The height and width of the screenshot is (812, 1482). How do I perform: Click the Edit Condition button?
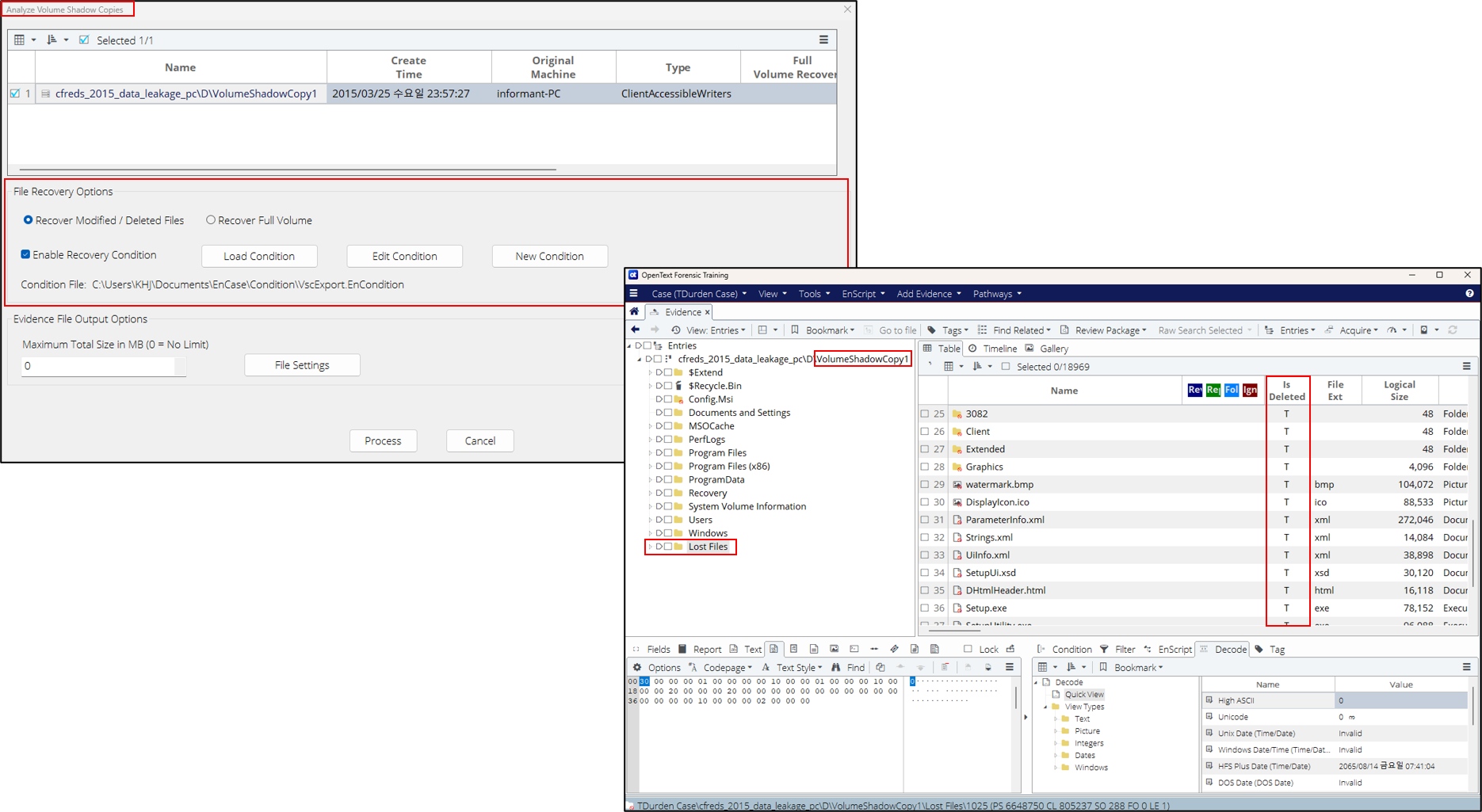[x=404, y=256]
